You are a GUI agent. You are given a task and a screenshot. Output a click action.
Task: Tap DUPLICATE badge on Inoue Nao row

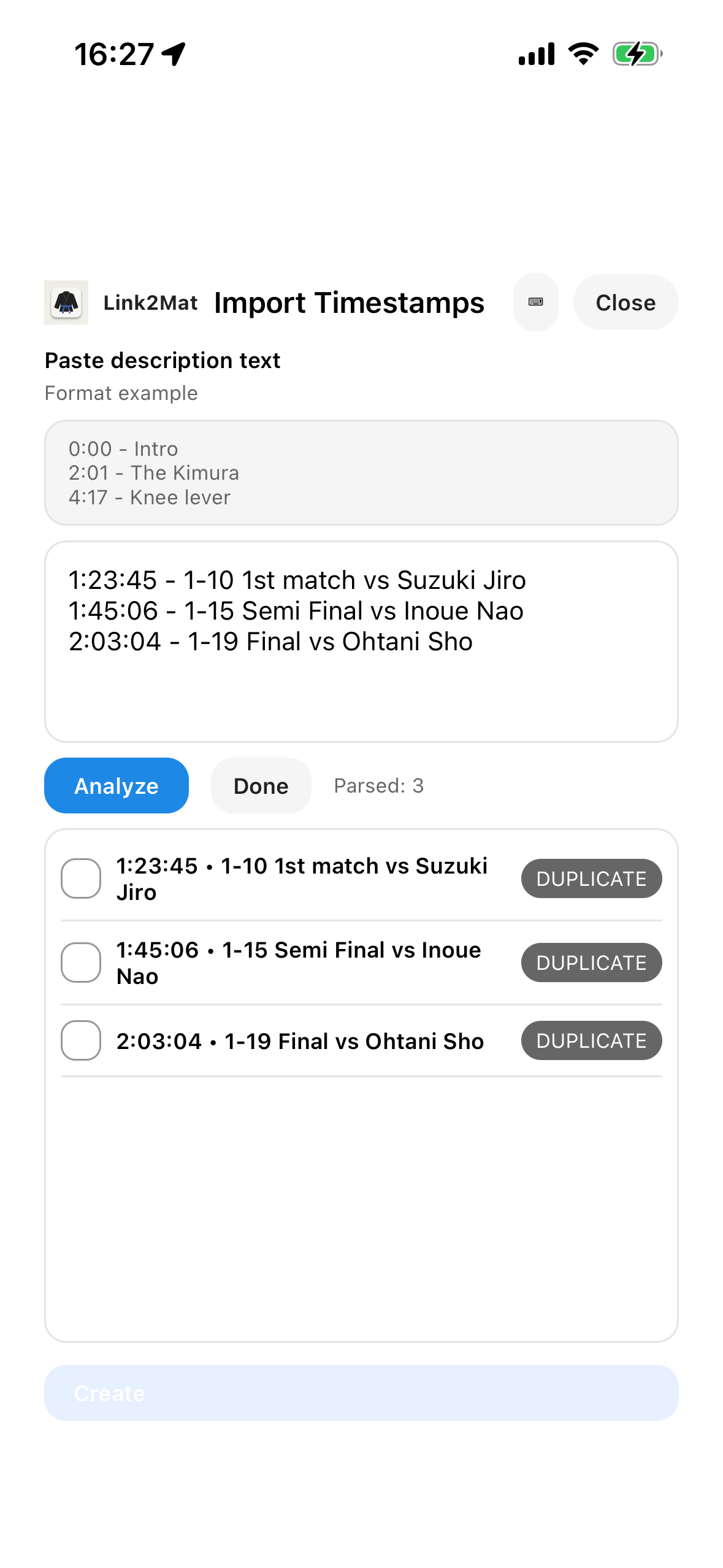pyautogui.click(x=591, y=963)
